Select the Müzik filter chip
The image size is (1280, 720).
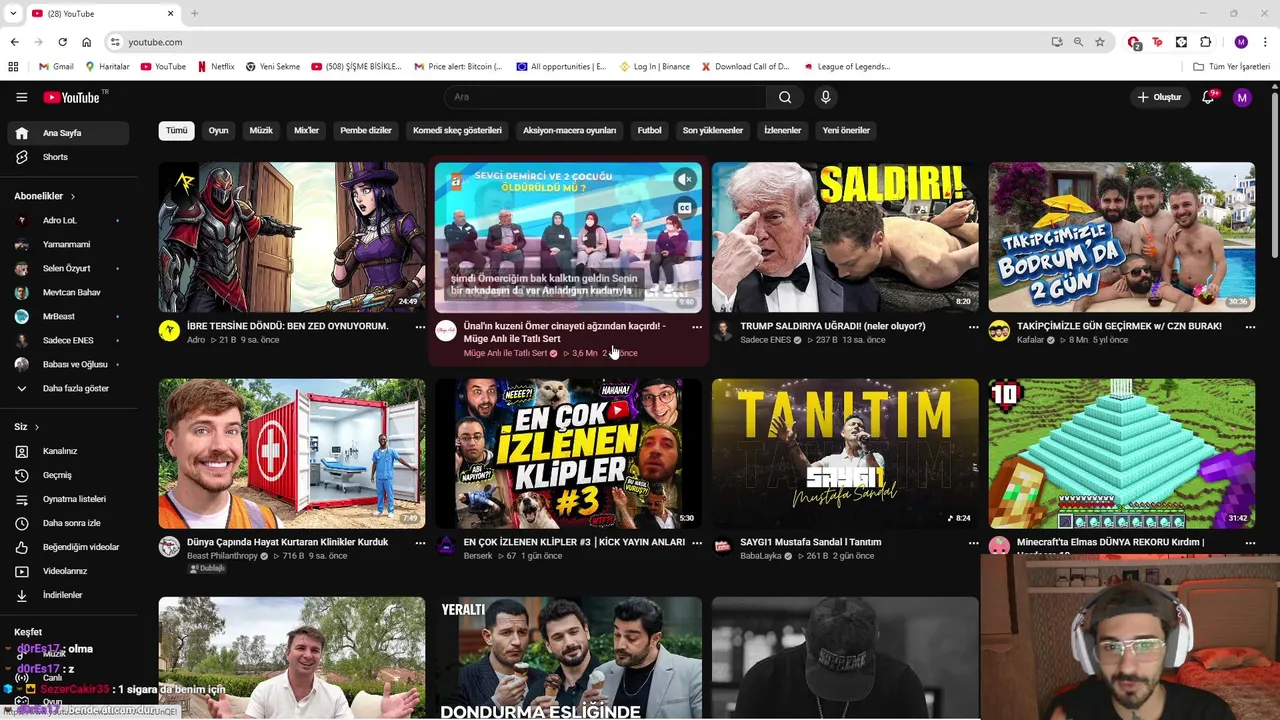point(261,130)
